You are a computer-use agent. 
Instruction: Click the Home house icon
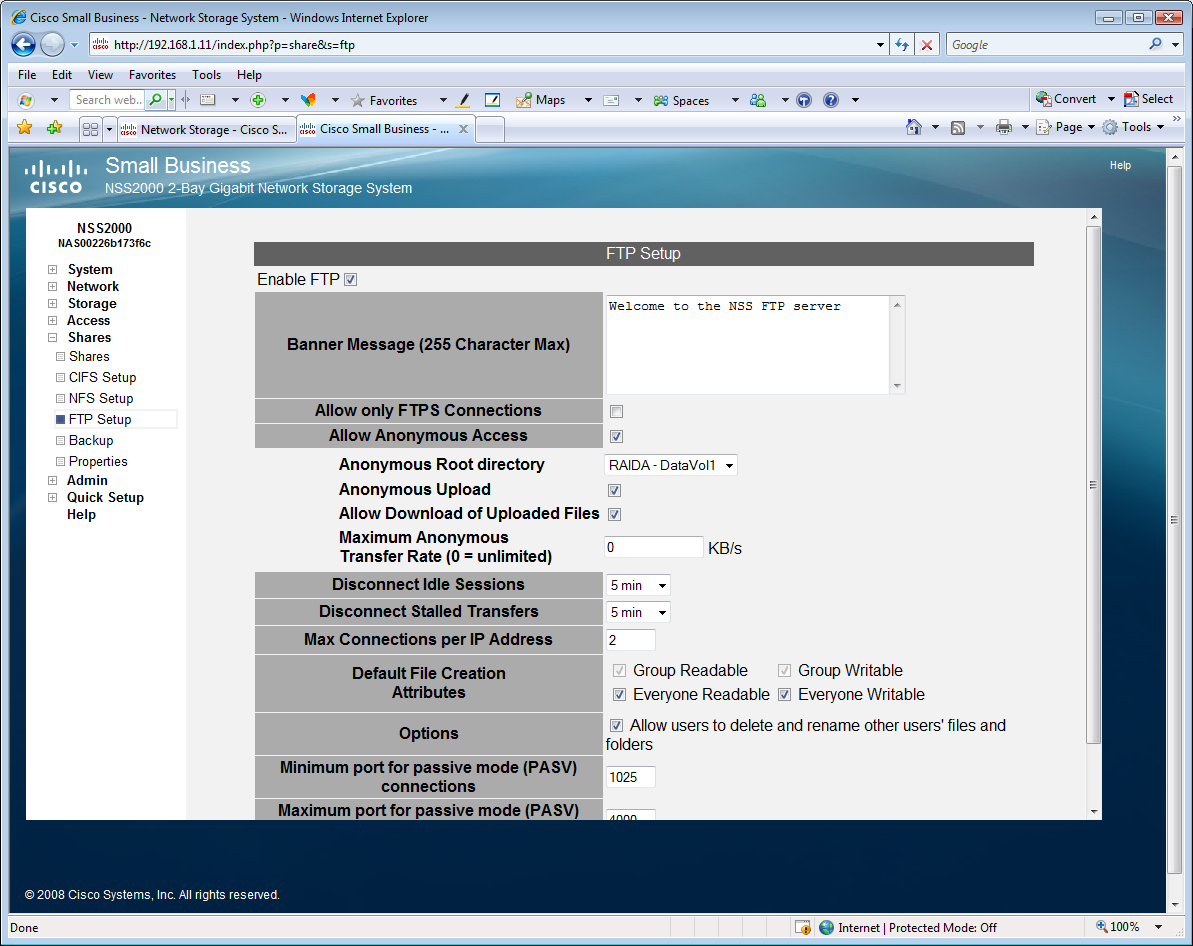(914, 127)
